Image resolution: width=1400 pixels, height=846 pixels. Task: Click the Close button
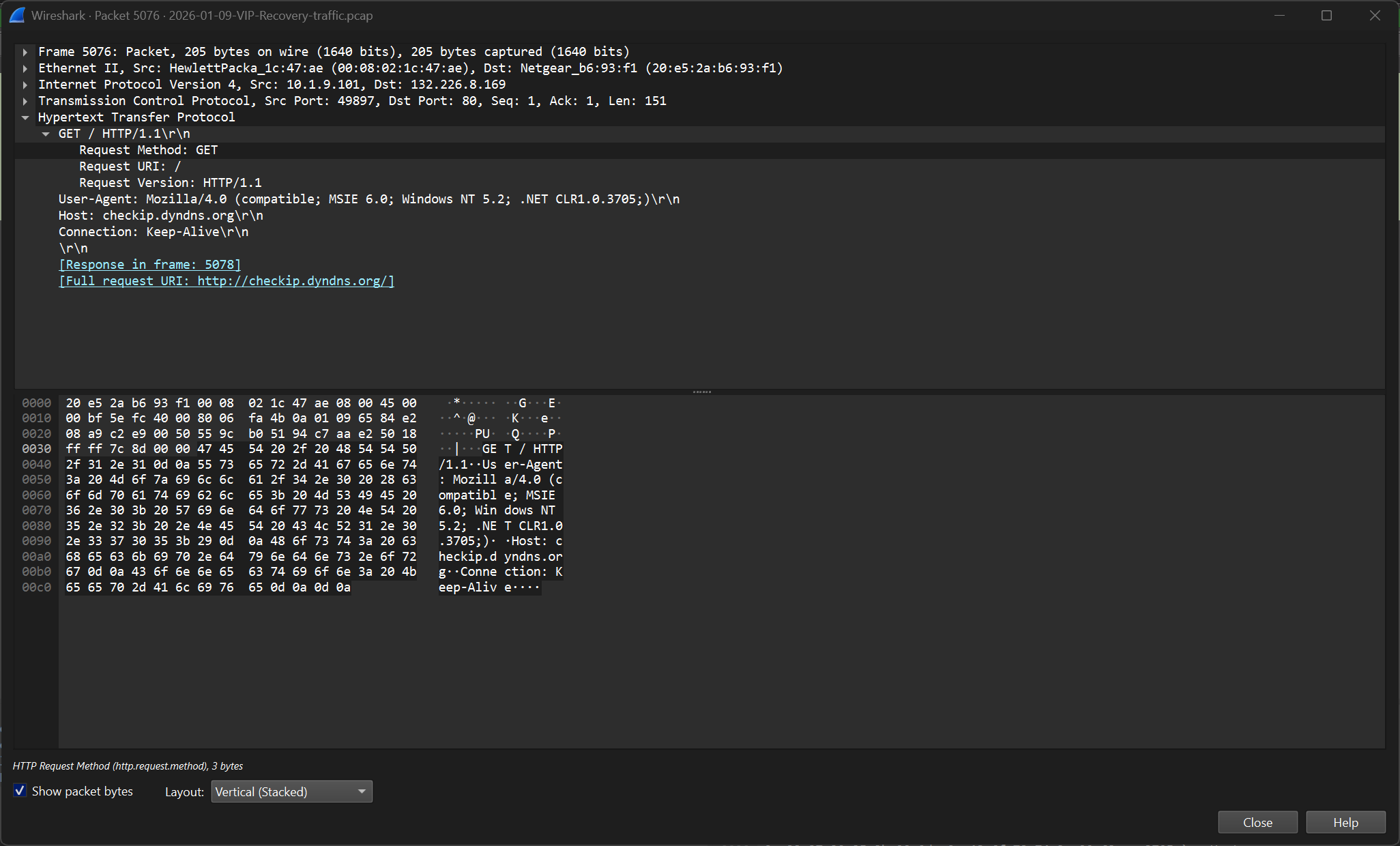tap(1257, 822)
